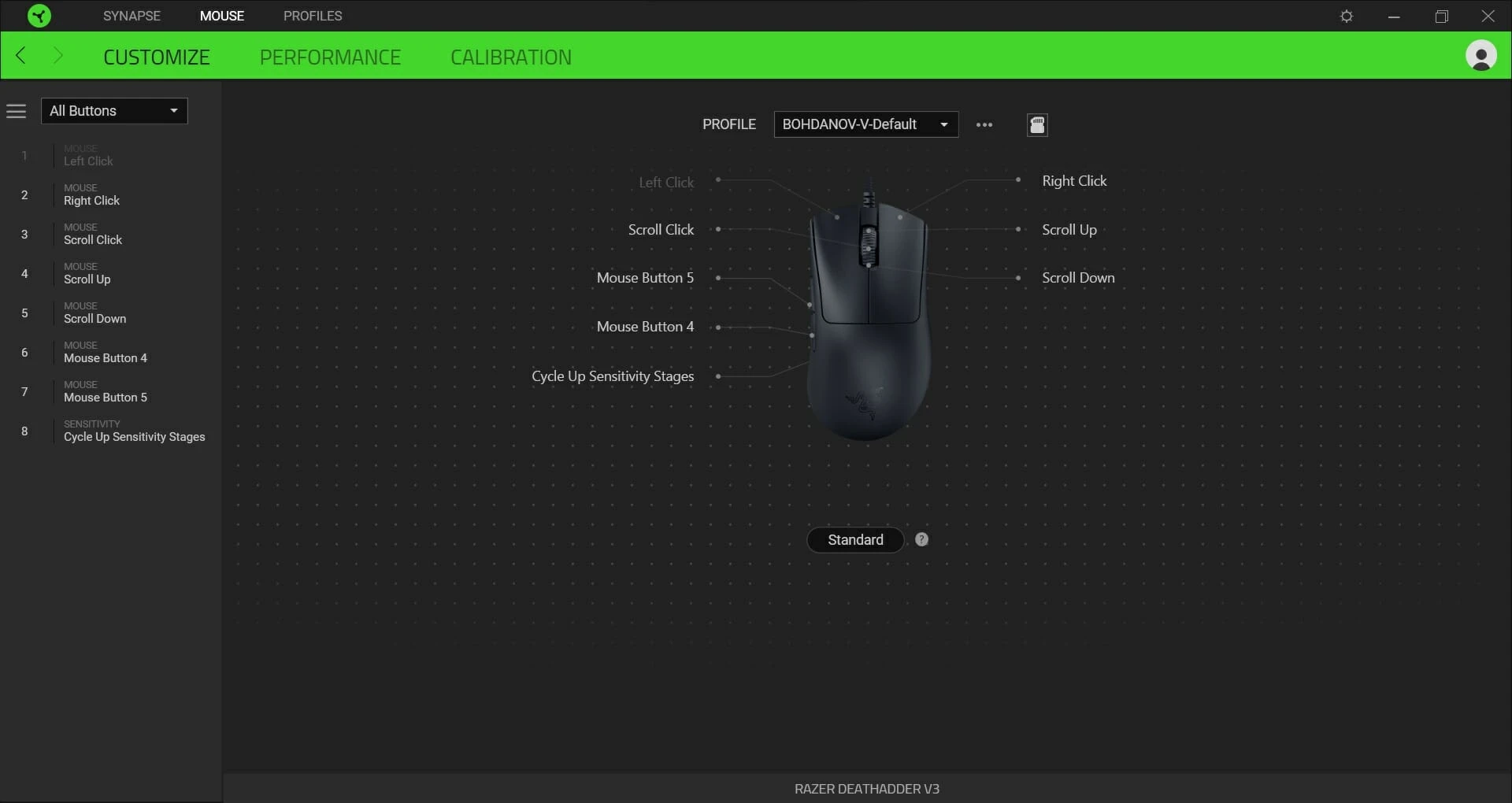
Task: Click the PROFILE label text
Action: 728,124
